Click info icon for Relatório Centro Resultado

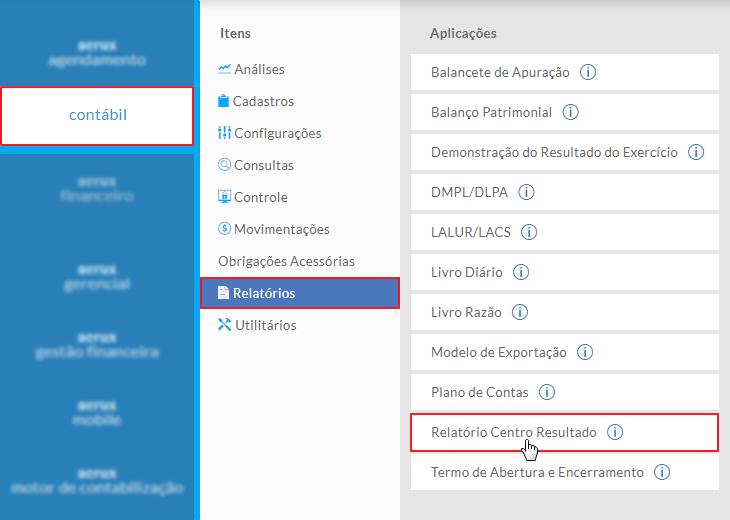point(616,432)
